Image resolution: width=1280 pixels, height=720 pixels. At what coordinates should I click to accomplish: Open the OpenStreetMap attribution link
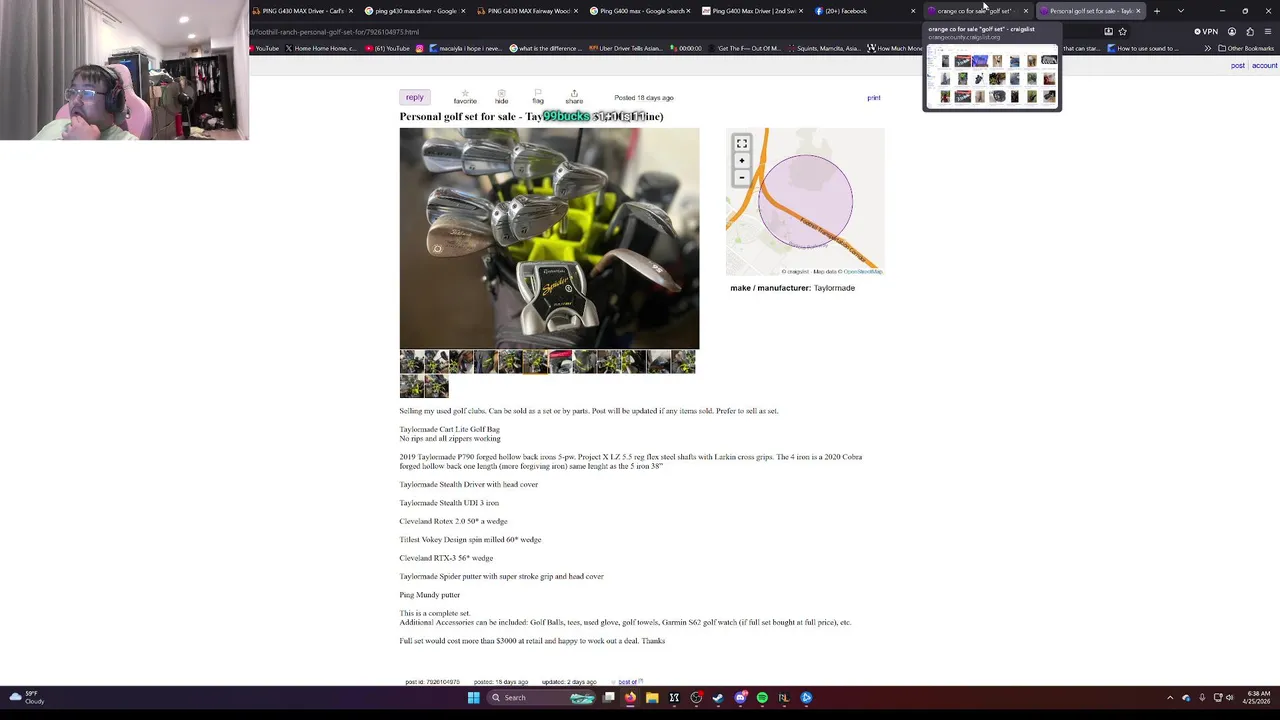click(x=862, y=272)
